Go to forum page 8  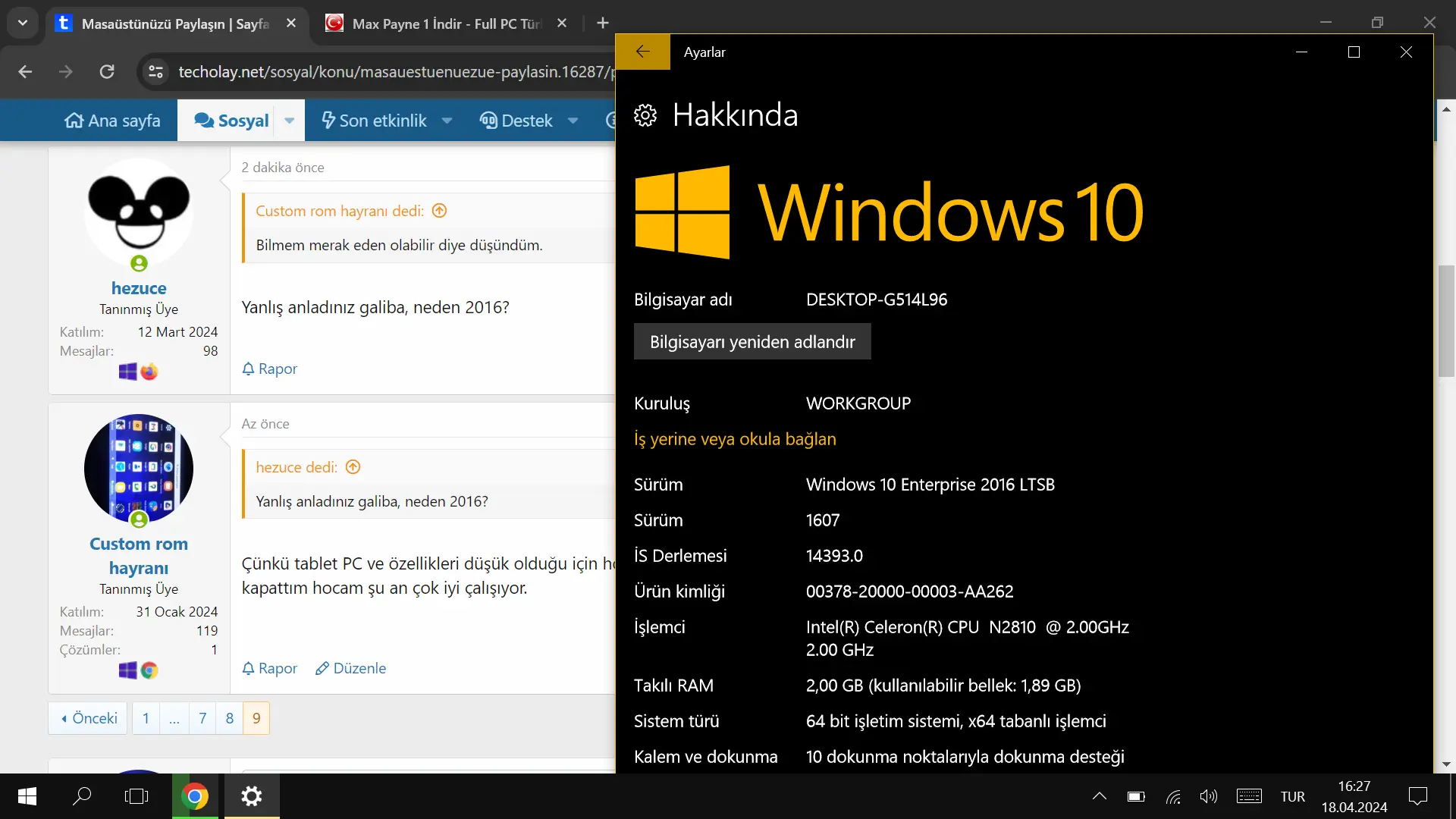[x=230, y=718]
